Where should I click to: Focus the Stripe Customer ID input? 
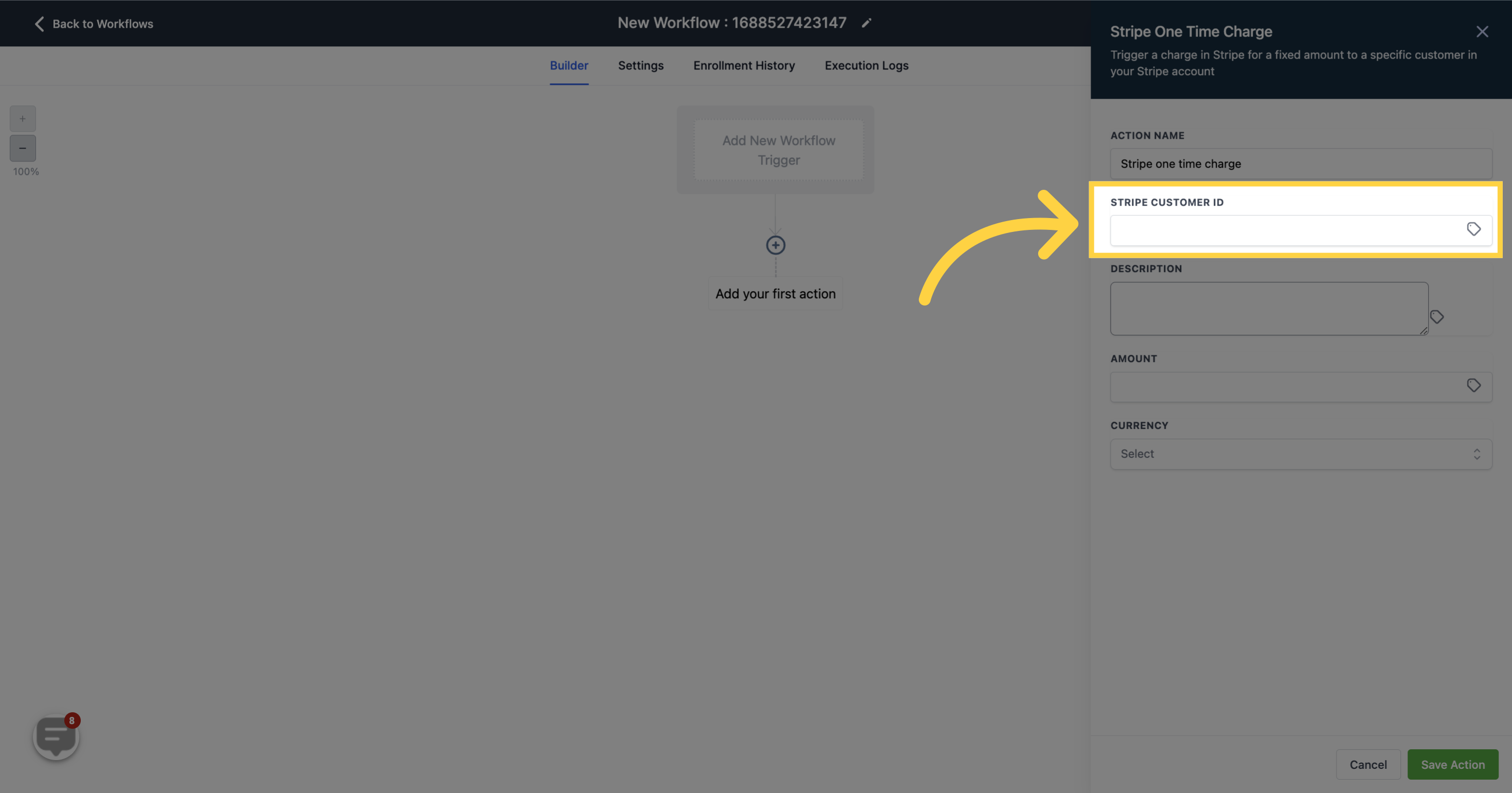tap(1301, 230)
